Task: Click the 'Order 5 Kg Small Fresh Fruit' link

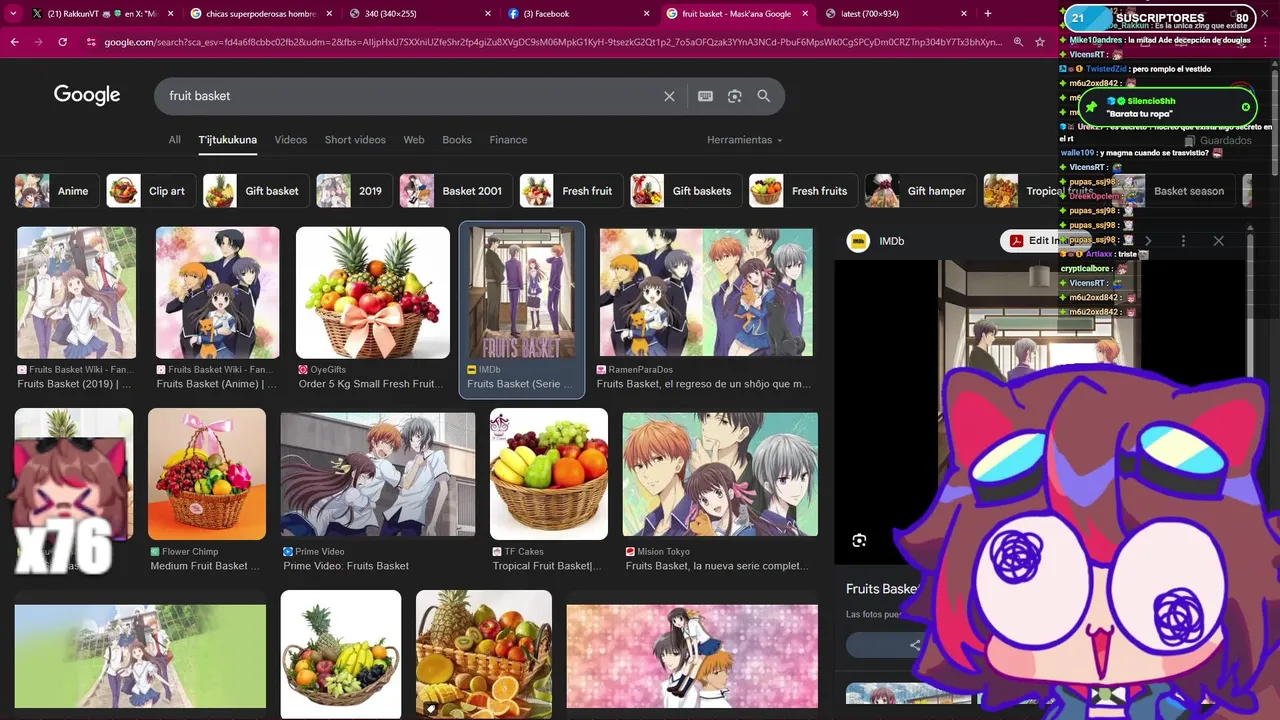Action: coord(371,384)
